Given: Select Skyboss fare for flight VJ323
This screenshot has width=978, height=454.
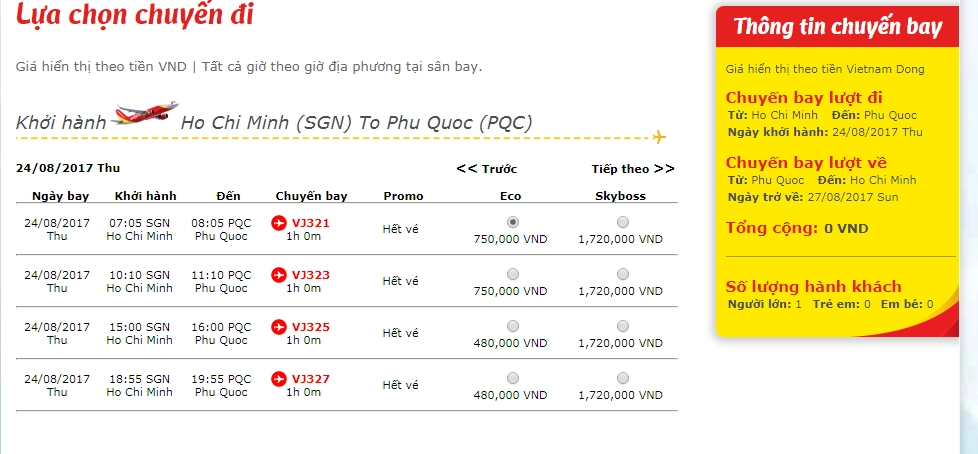Looking at the screenshot, I should (x=622, y=274).
